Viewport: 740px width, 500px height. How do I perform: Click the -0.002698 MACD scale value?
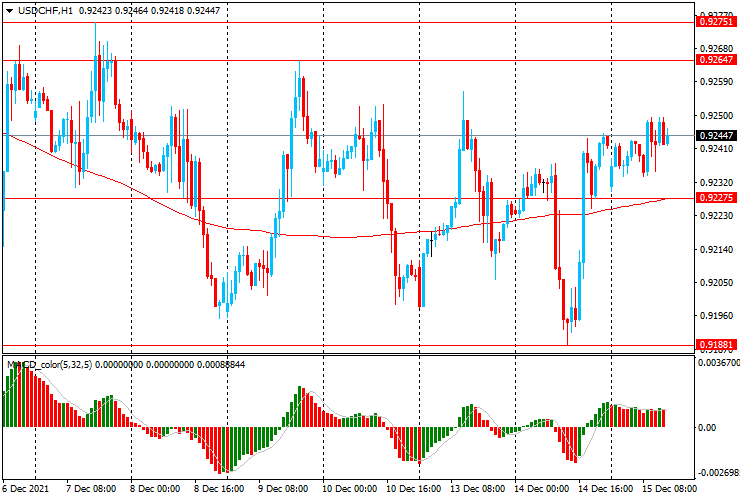(718, 471)
